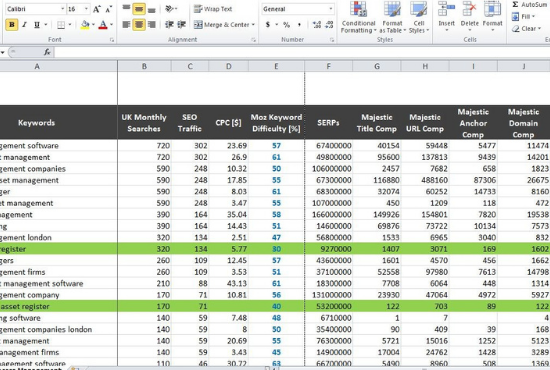
Task: Open the font size 16 dropdown
Action: pyautogui.click(x=86, y=9)
